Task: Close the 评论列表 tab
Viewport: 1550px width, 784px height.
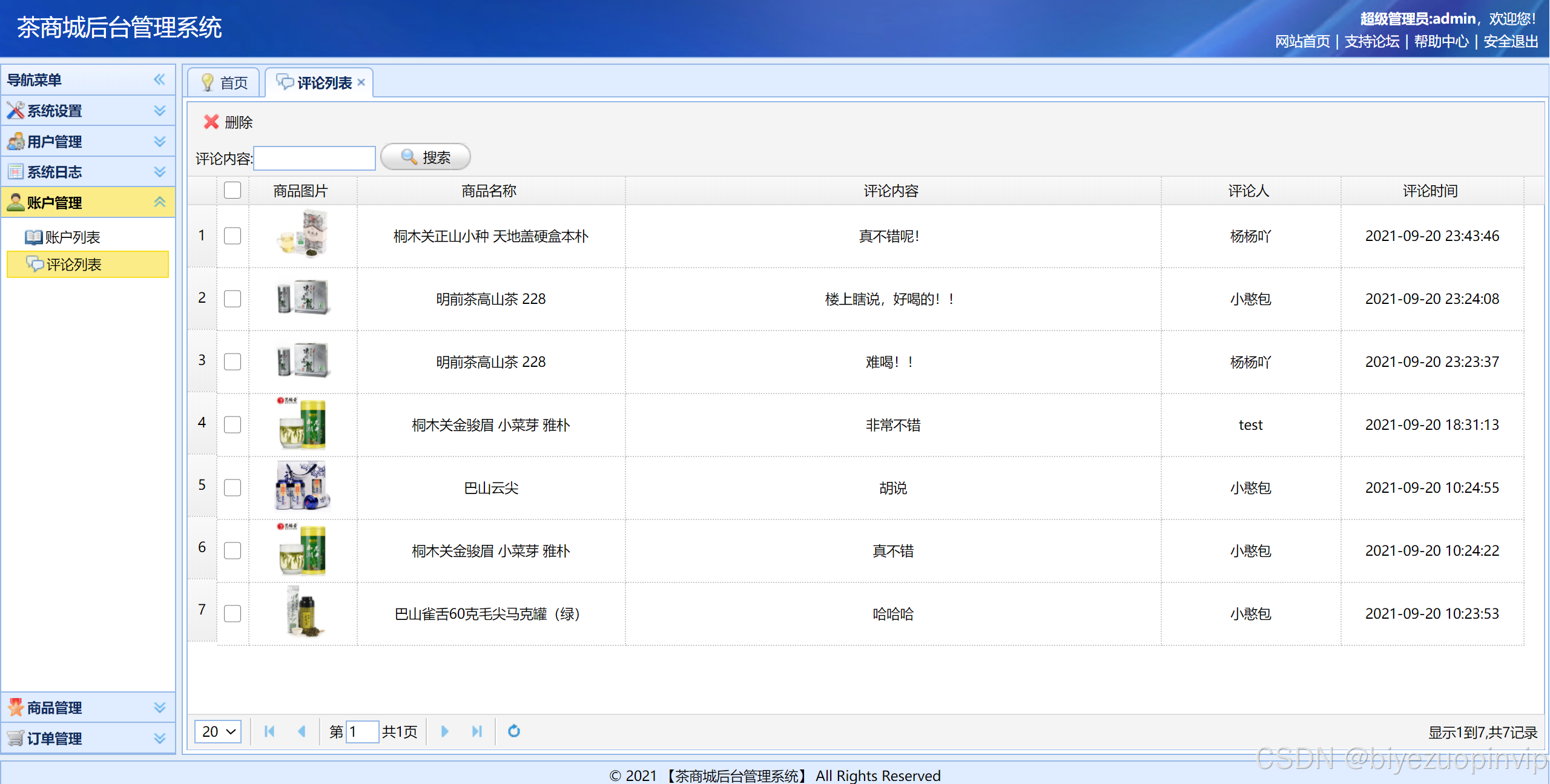Action: point(361,82)
